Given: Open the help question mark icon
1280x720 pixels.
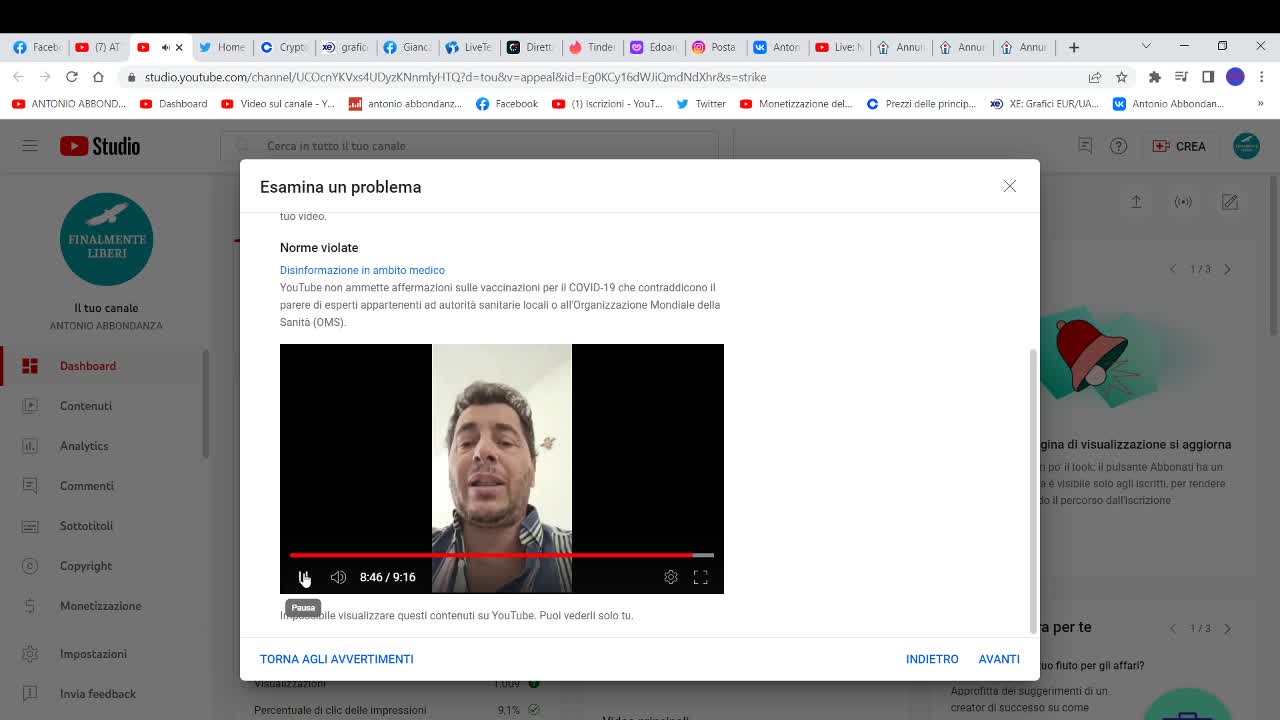Looking at the screenshot, I should point(1119,146).
